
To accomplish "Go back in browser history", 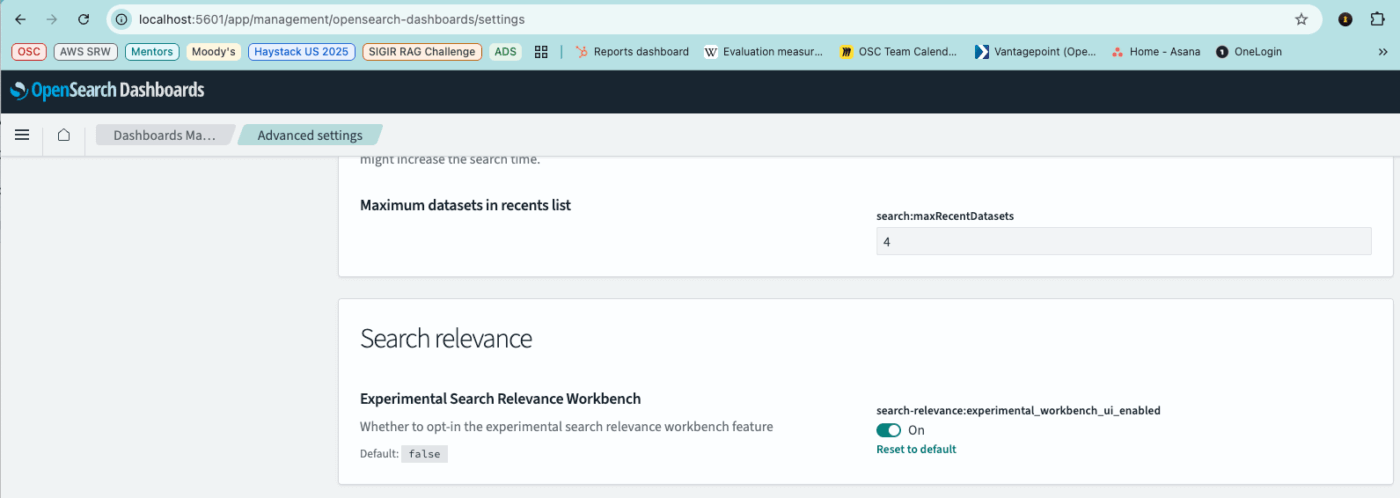I will pos(20,19).
